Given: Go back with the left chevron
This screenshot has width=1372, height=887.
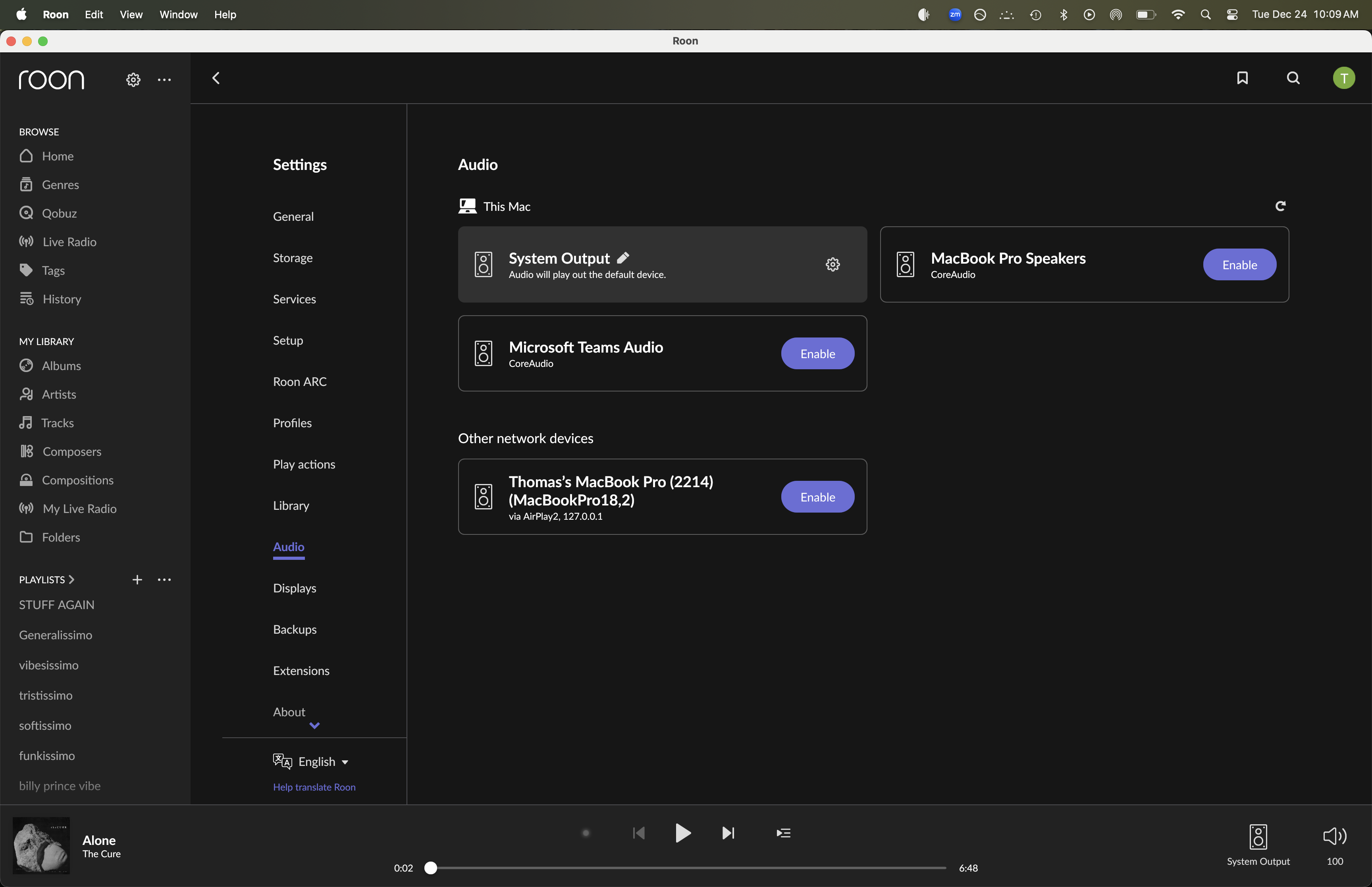Looking at the screenshot, I should pos(216,78).
